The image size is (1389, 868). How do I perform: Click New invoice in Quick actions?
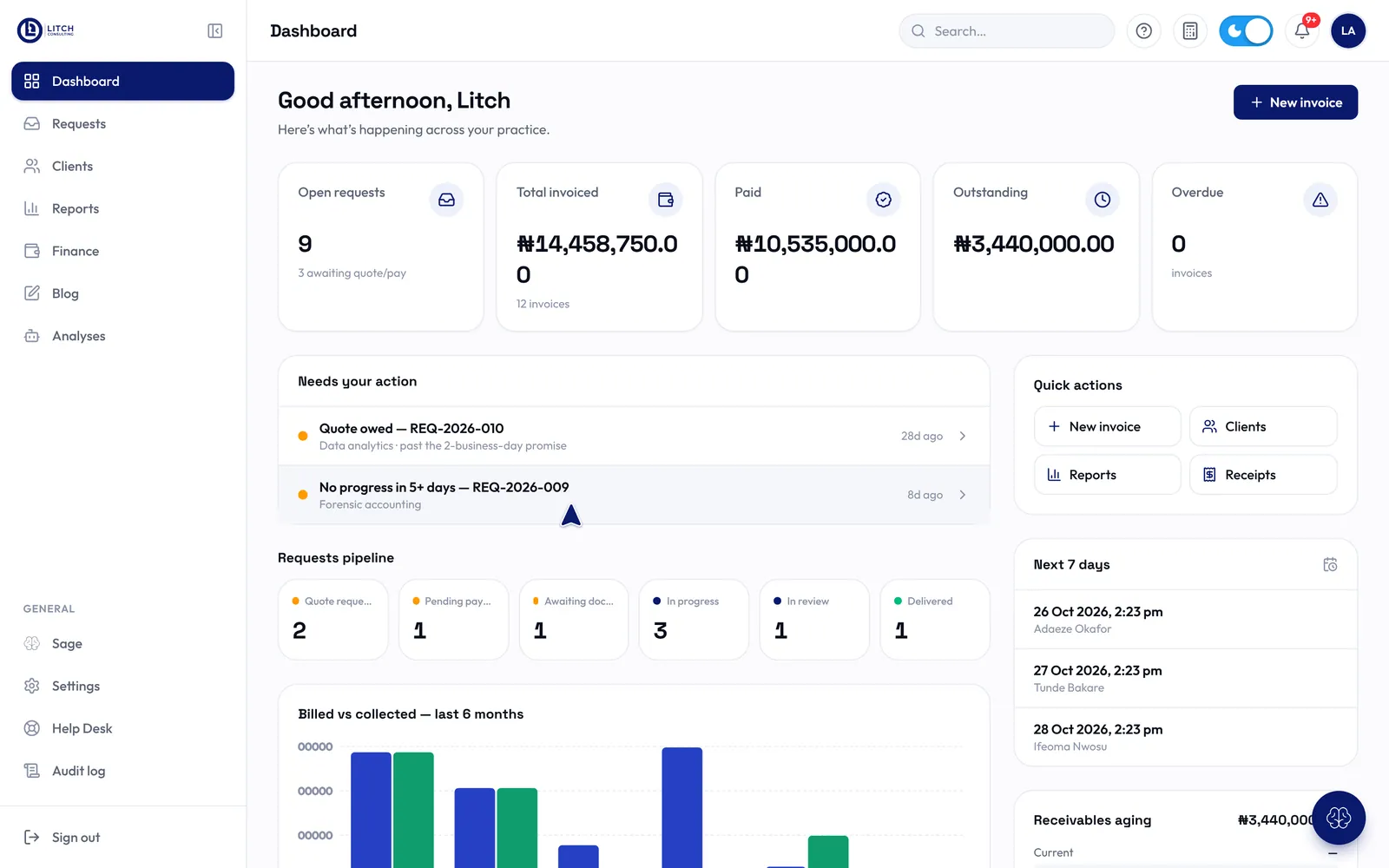[1107, 426]
